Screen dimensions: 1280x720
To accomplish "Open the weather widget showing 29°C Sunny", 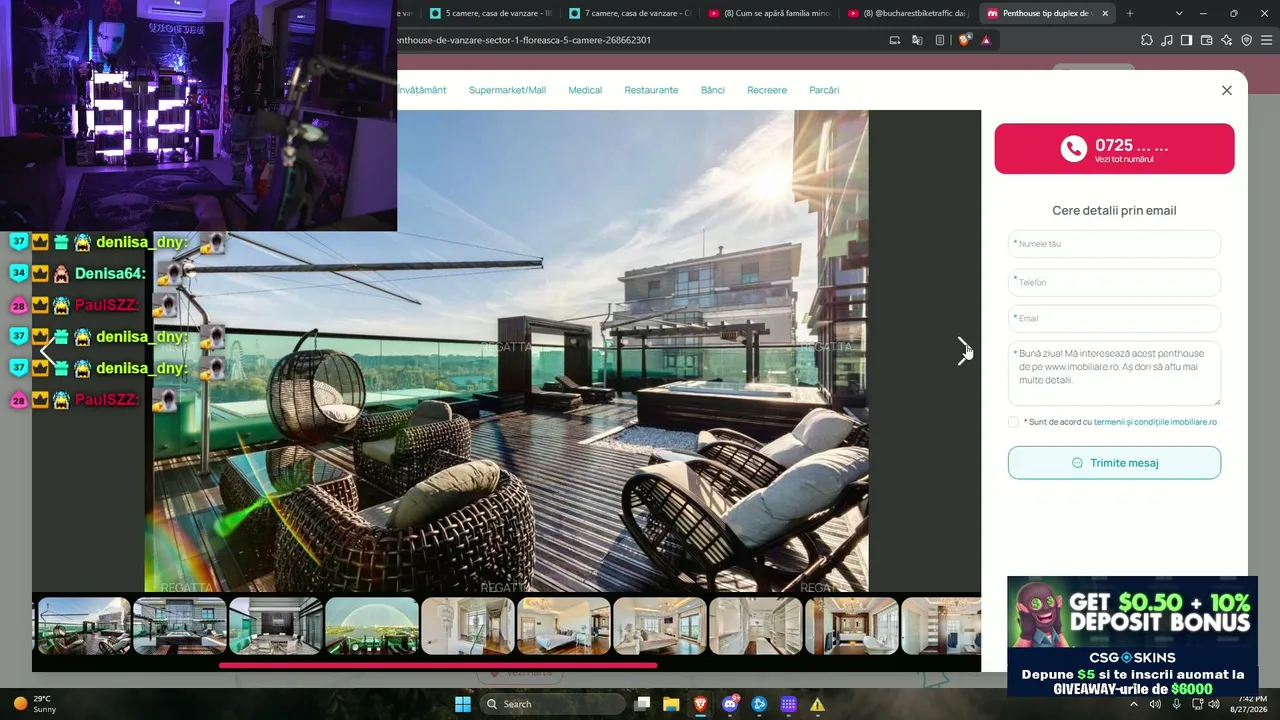I will point(36,704).
